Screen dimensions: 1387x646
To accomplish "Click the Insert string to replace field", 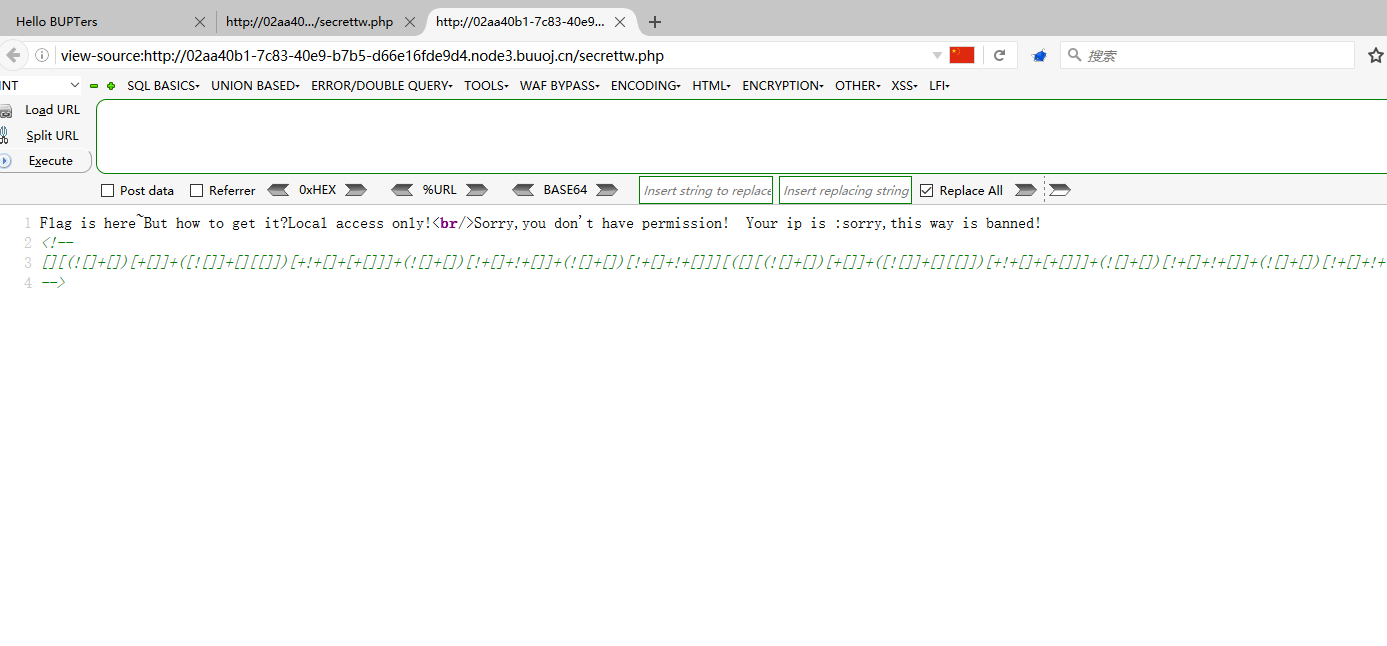I will pos(706,190).
